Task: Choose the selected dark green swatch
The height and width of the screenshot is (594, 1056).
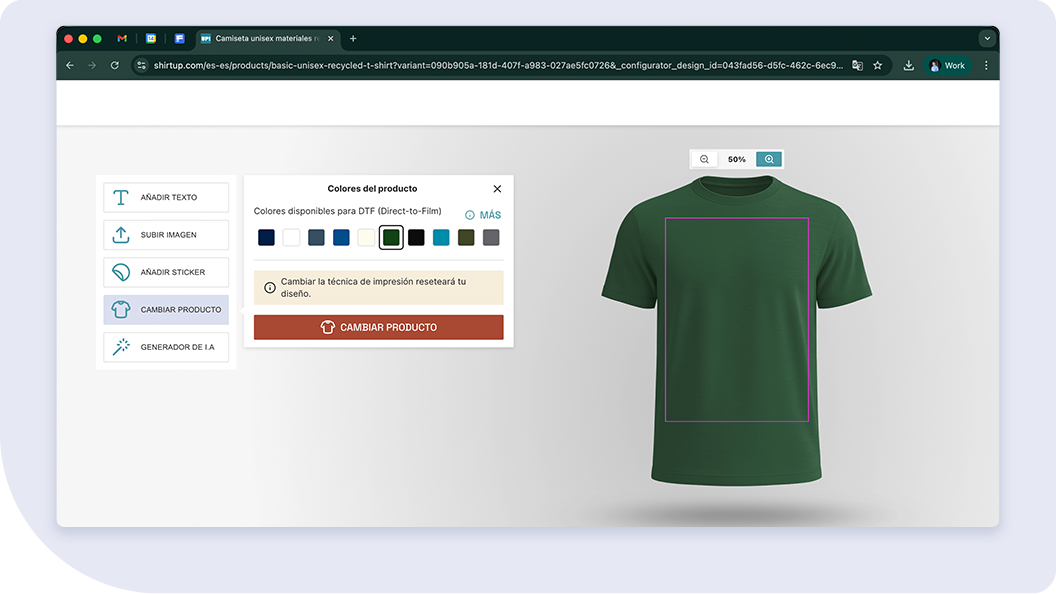Action: click(391, 237)
